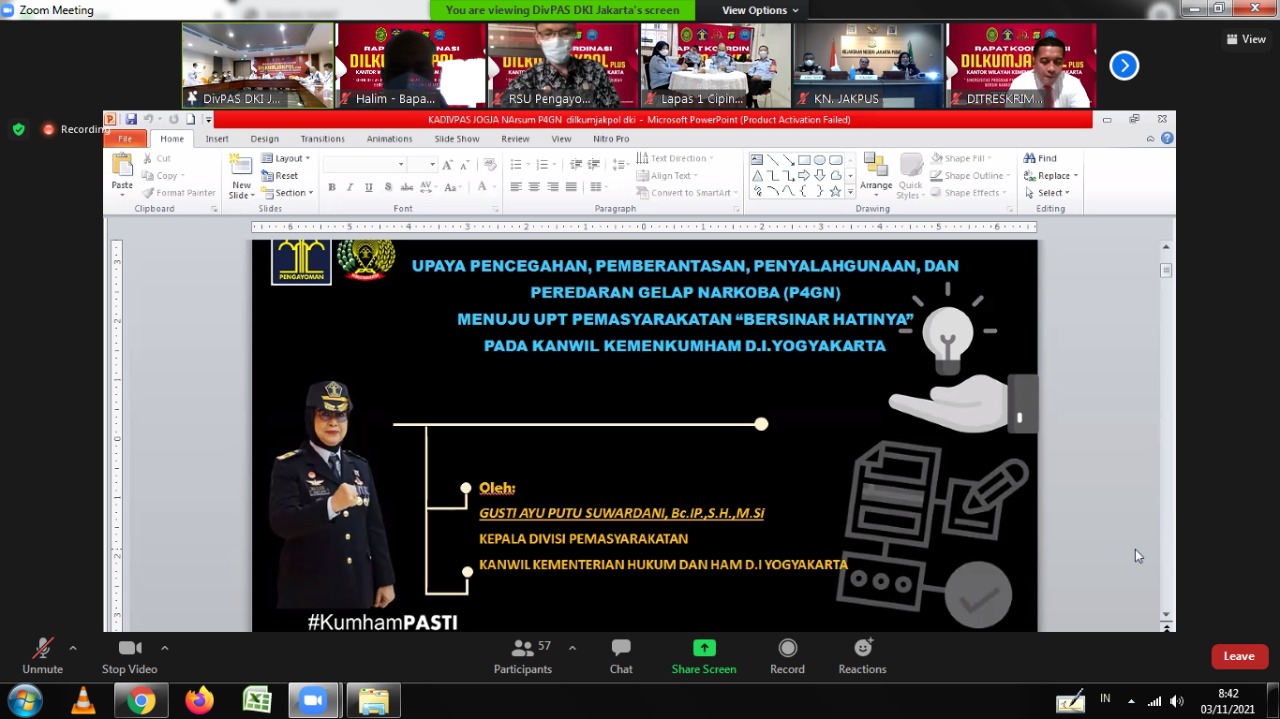Toggle Center text alignment
The image size is (1280, 719).
tap(534, 187)
